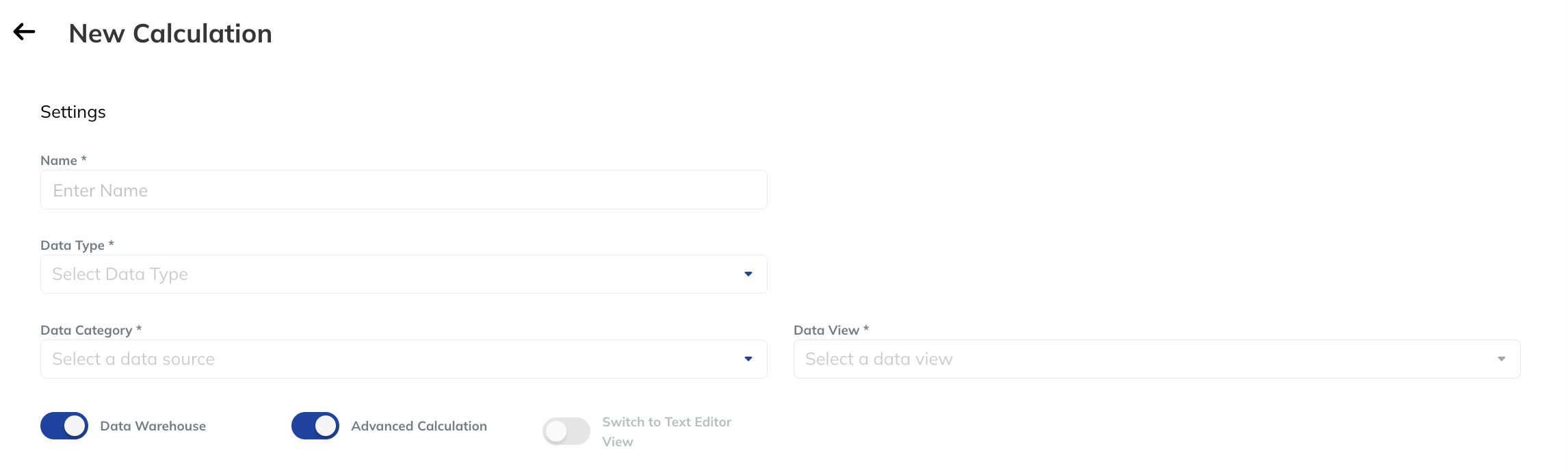
Task: Open the Select Data Type dropdown
Action: 404,274
